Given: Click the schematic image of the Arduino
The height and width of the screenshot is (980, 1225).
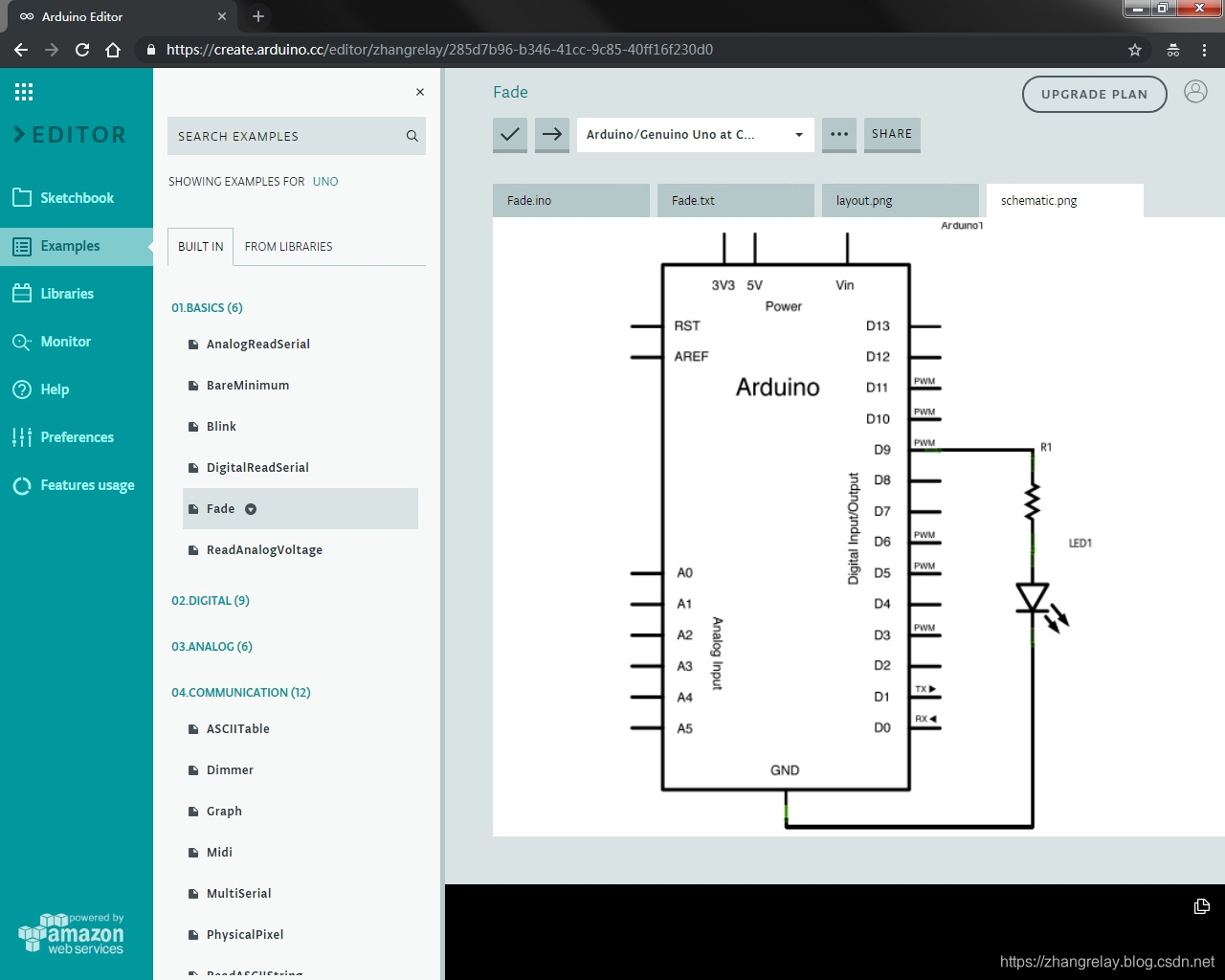Looking at the screenshot, I should click(858, 526).
